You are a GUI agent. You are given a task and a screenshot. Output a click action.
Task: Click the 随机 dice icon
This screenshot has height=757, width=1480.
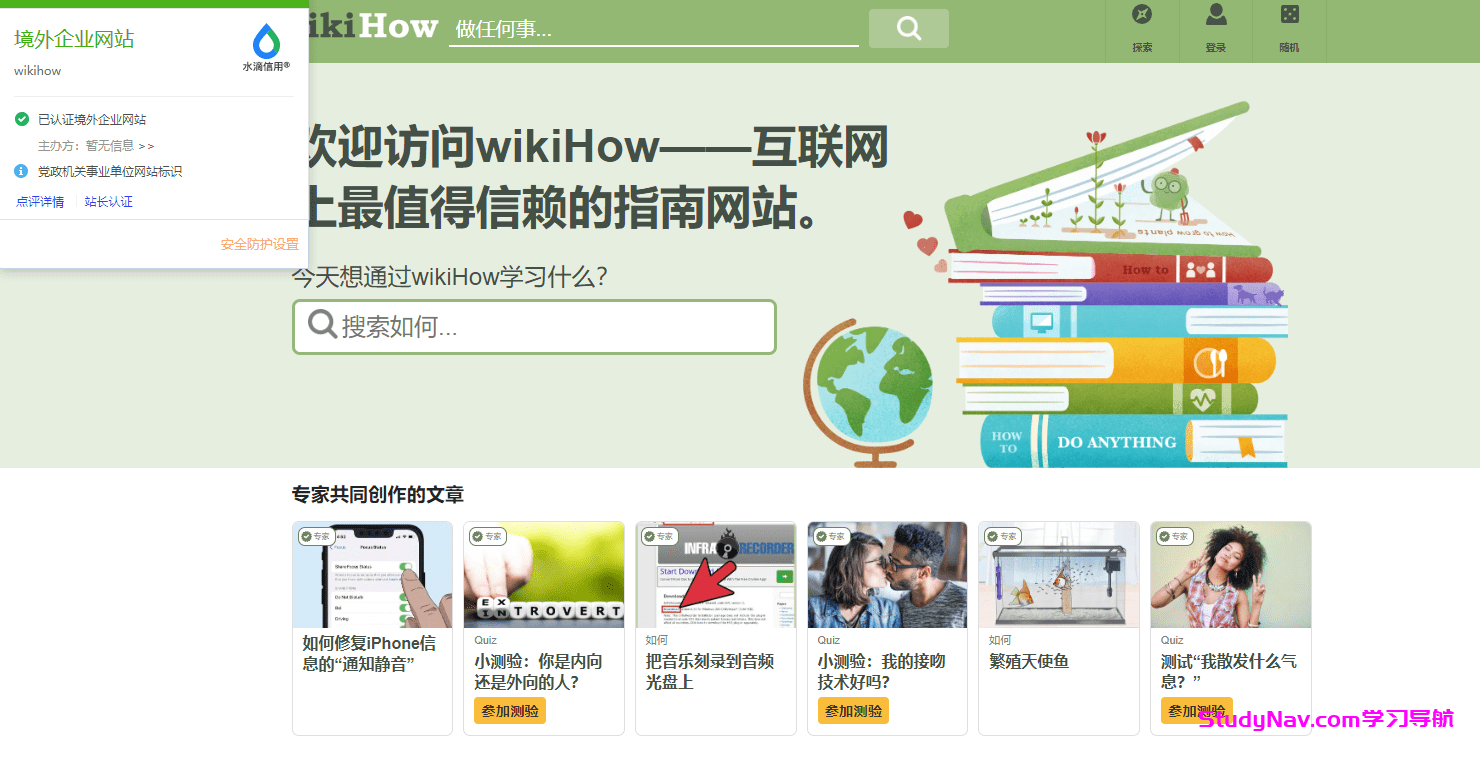[x=1290, y=14]
